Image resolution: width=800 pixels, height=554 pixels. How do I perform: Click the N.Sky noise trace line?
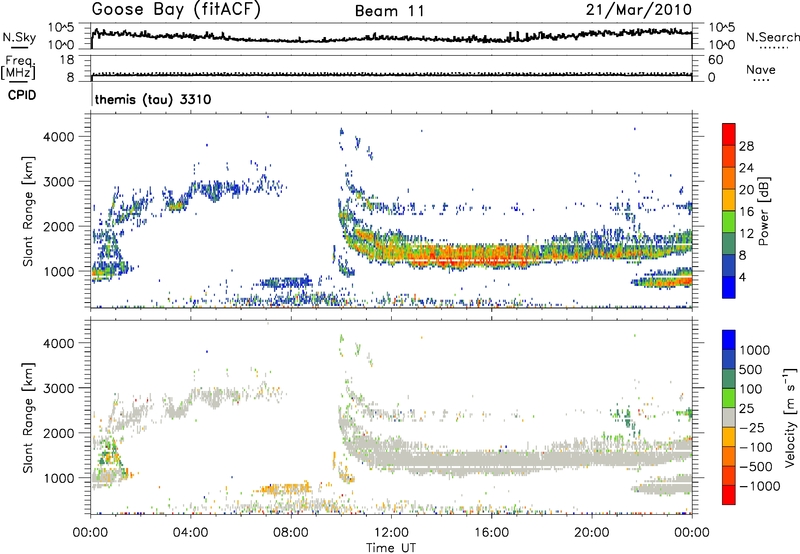(x=391, y=38)
